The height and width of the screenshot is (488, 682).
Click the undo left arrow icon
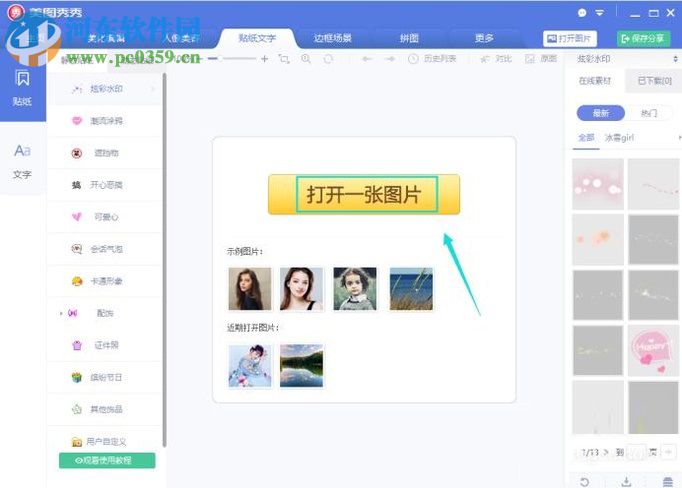pos(367,59)
